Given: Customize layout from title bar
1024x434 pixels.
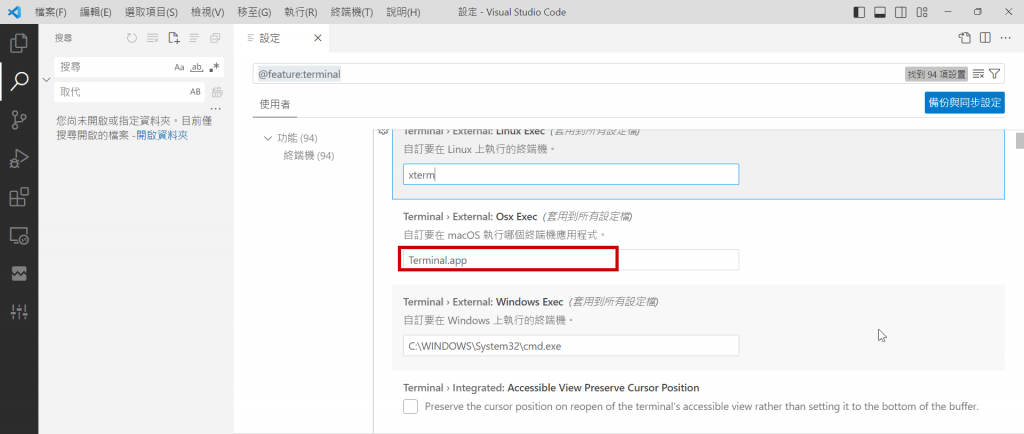Looking at the screenshot, I should (x=922, y=12).
